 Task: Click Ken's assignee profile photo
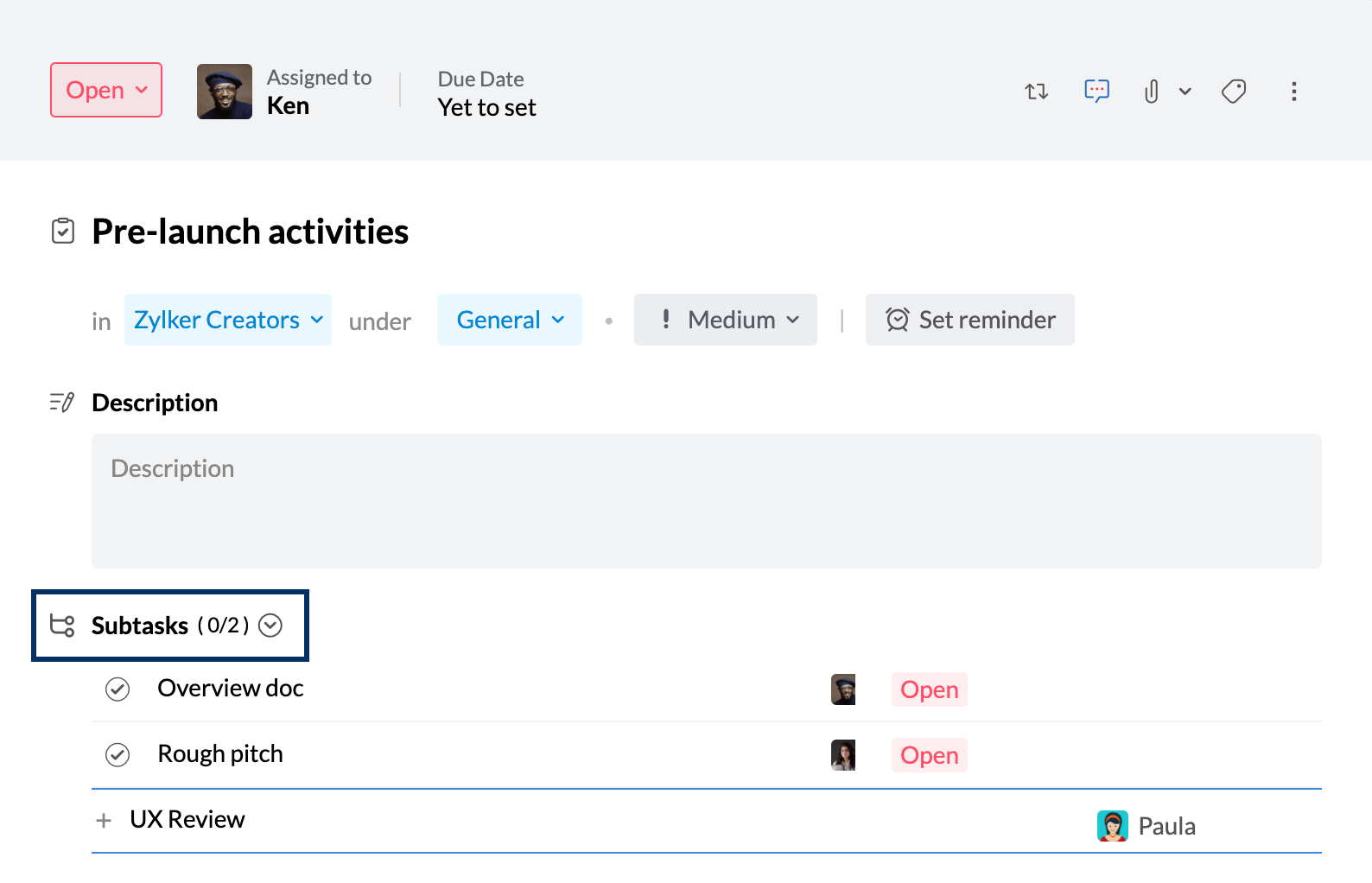tap(225, 92)
